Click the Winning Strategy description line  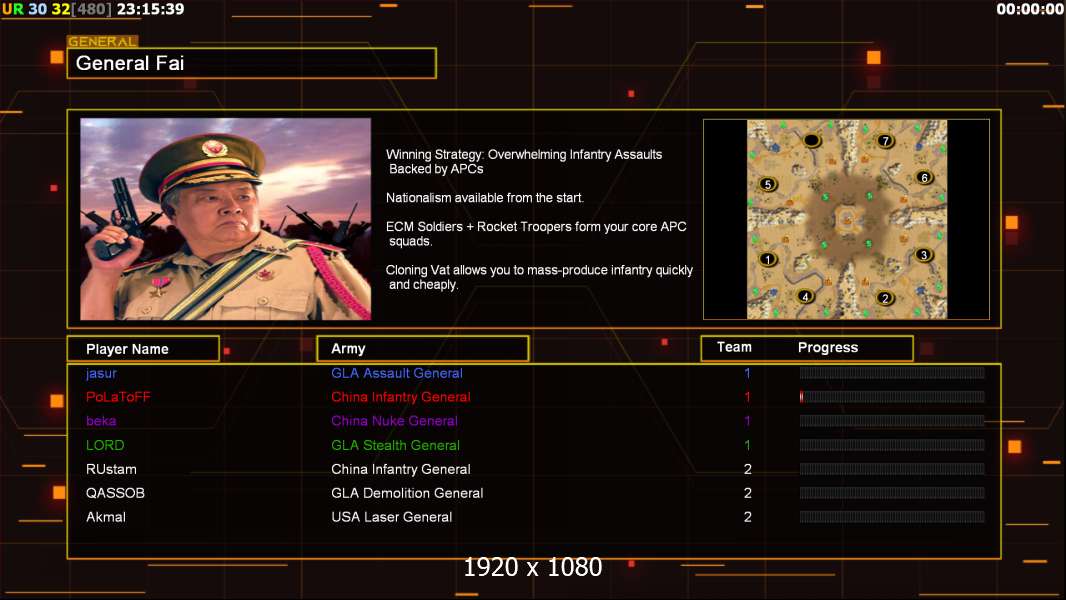pos(524,162)
